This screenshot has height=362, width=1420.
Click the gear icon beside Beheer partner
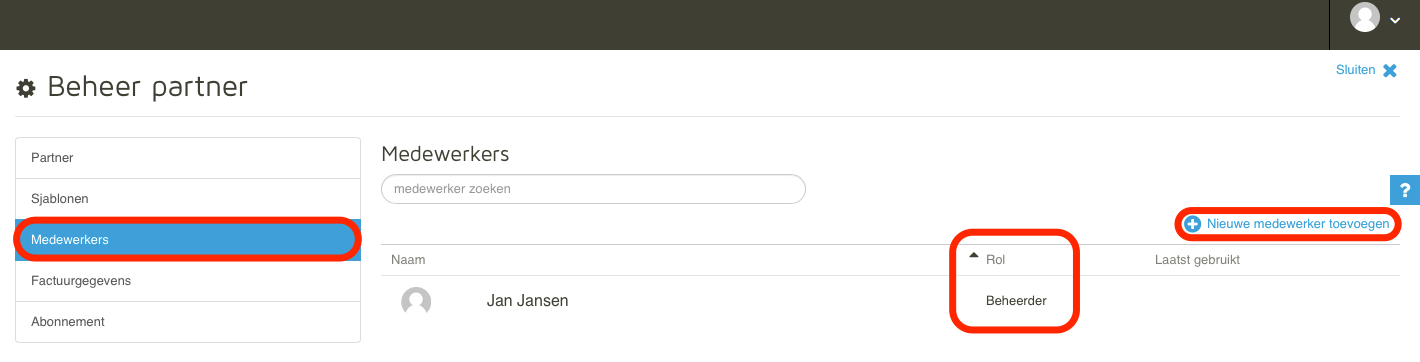[26, 89]
